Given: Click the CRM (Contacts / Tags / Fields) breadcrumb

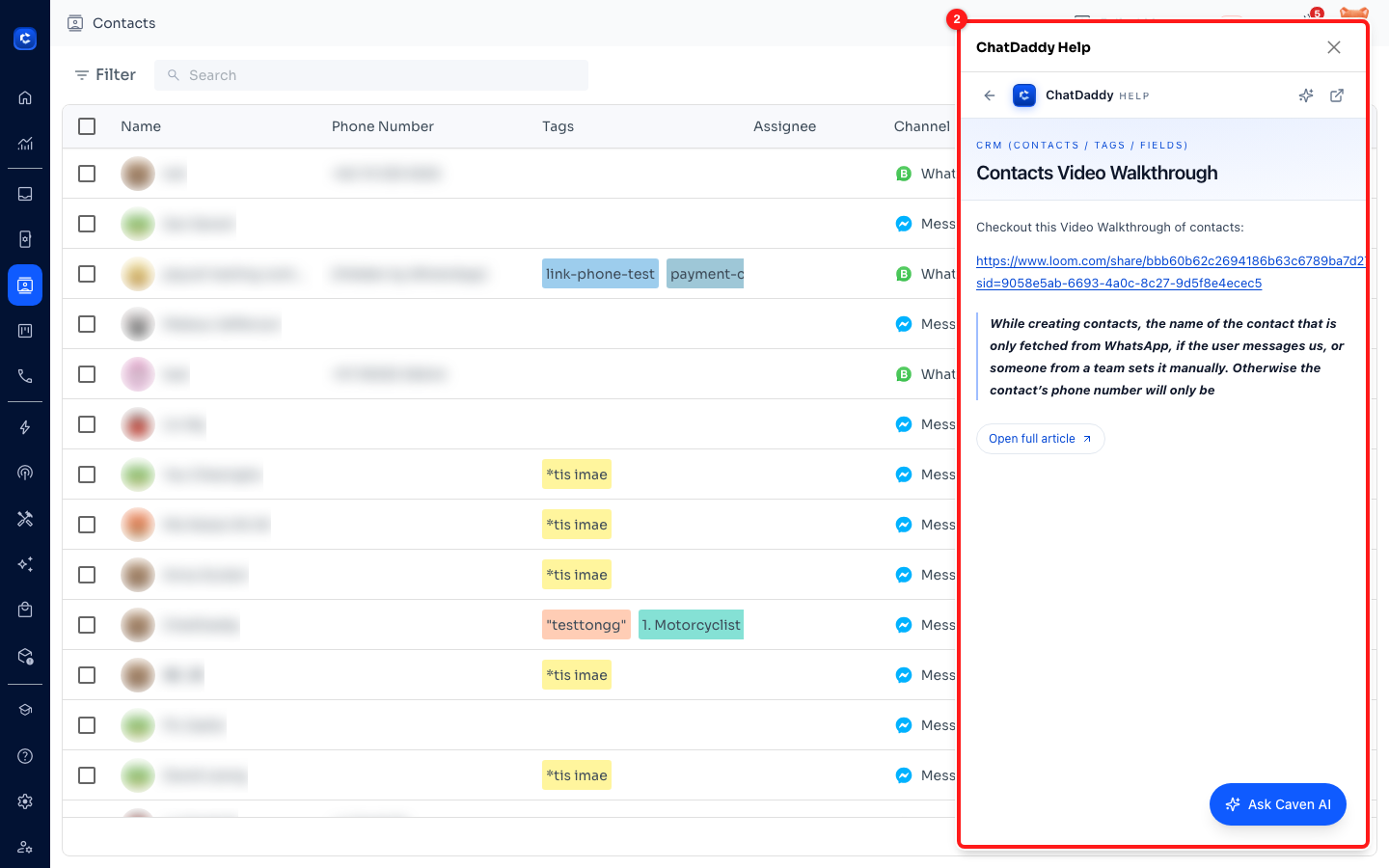Looking at the screenshot, I should (x=1082, y=146).
